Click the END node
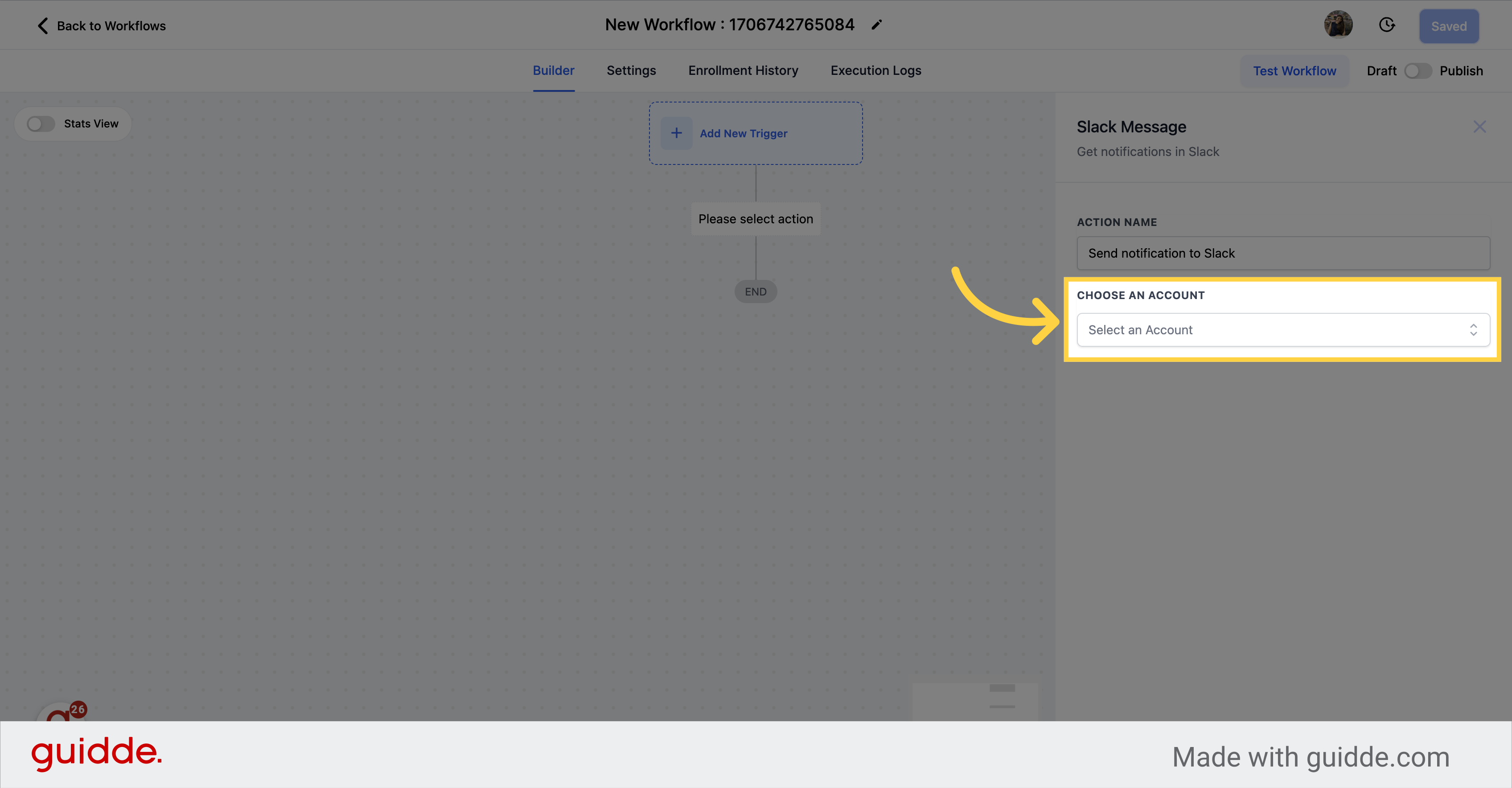 pyautogui.click(x=756, y=291)
